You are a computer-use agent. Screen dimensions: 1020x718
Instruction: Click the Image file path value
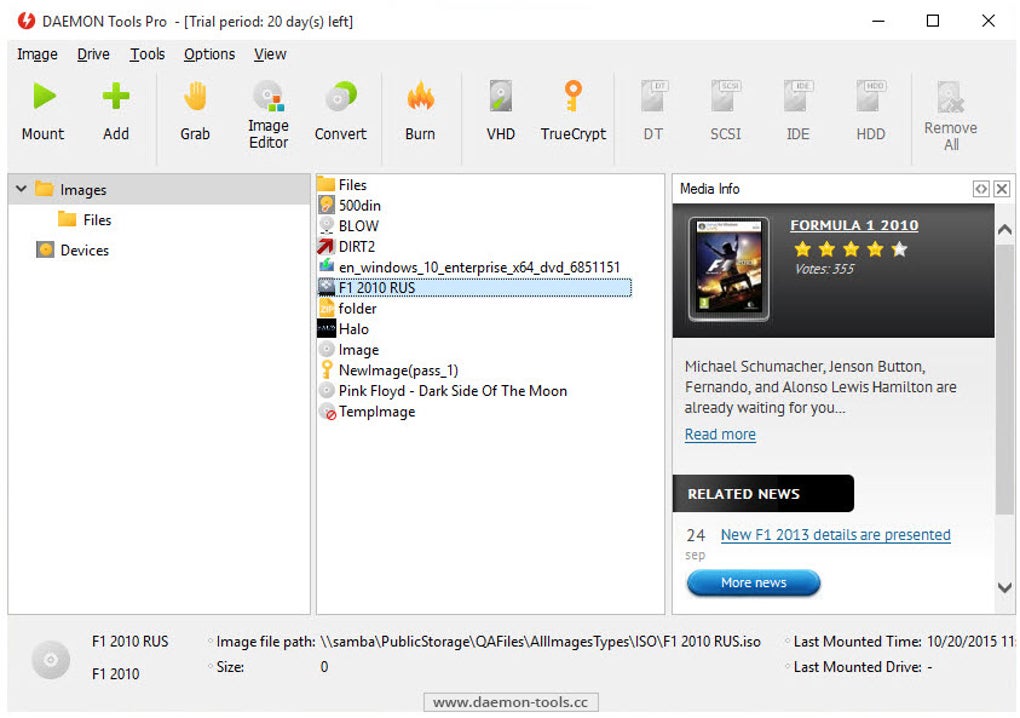(x=540, y=641)
